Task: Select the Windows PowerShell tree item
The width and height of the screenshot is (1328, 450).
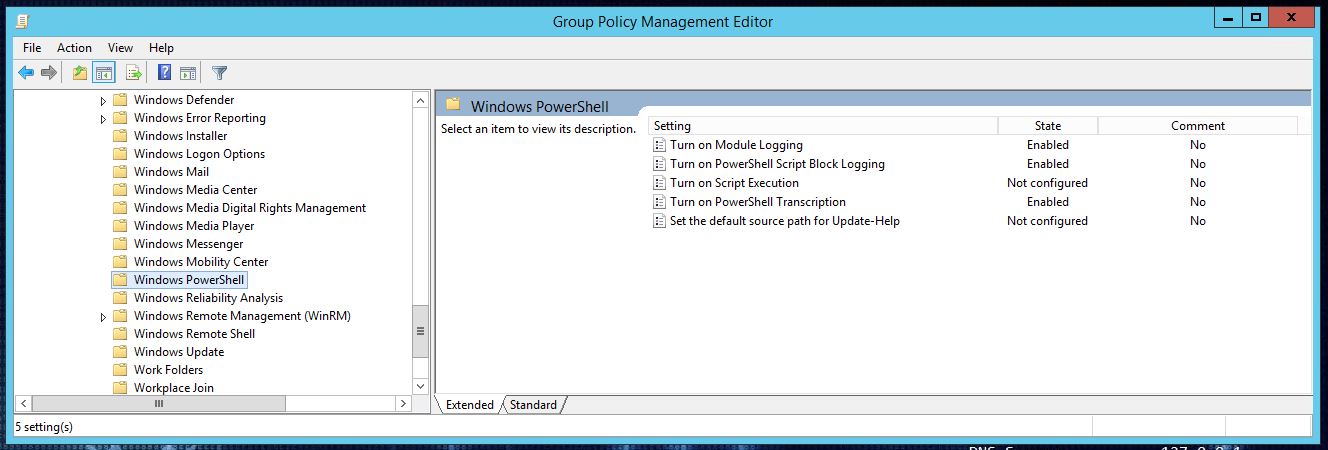Action: (189, 280)
